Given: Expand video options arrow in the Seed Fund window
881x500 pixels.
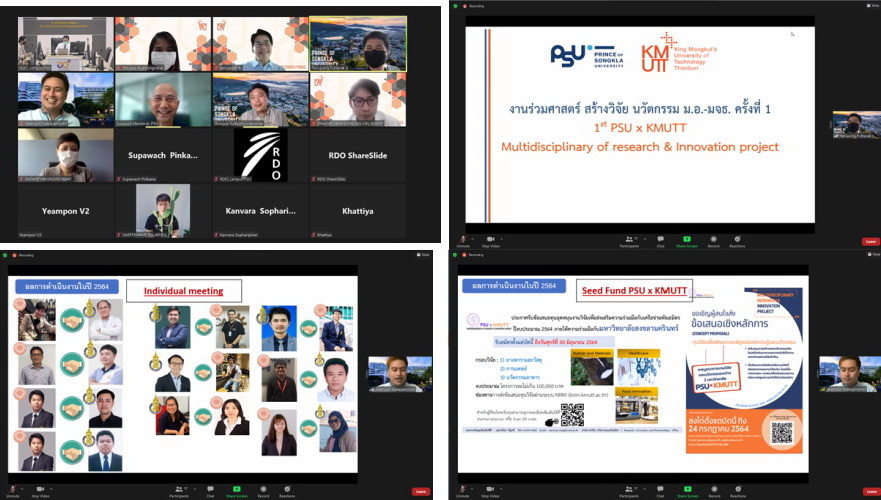Looking at the screenshot, I should click(x=501, y=489).
